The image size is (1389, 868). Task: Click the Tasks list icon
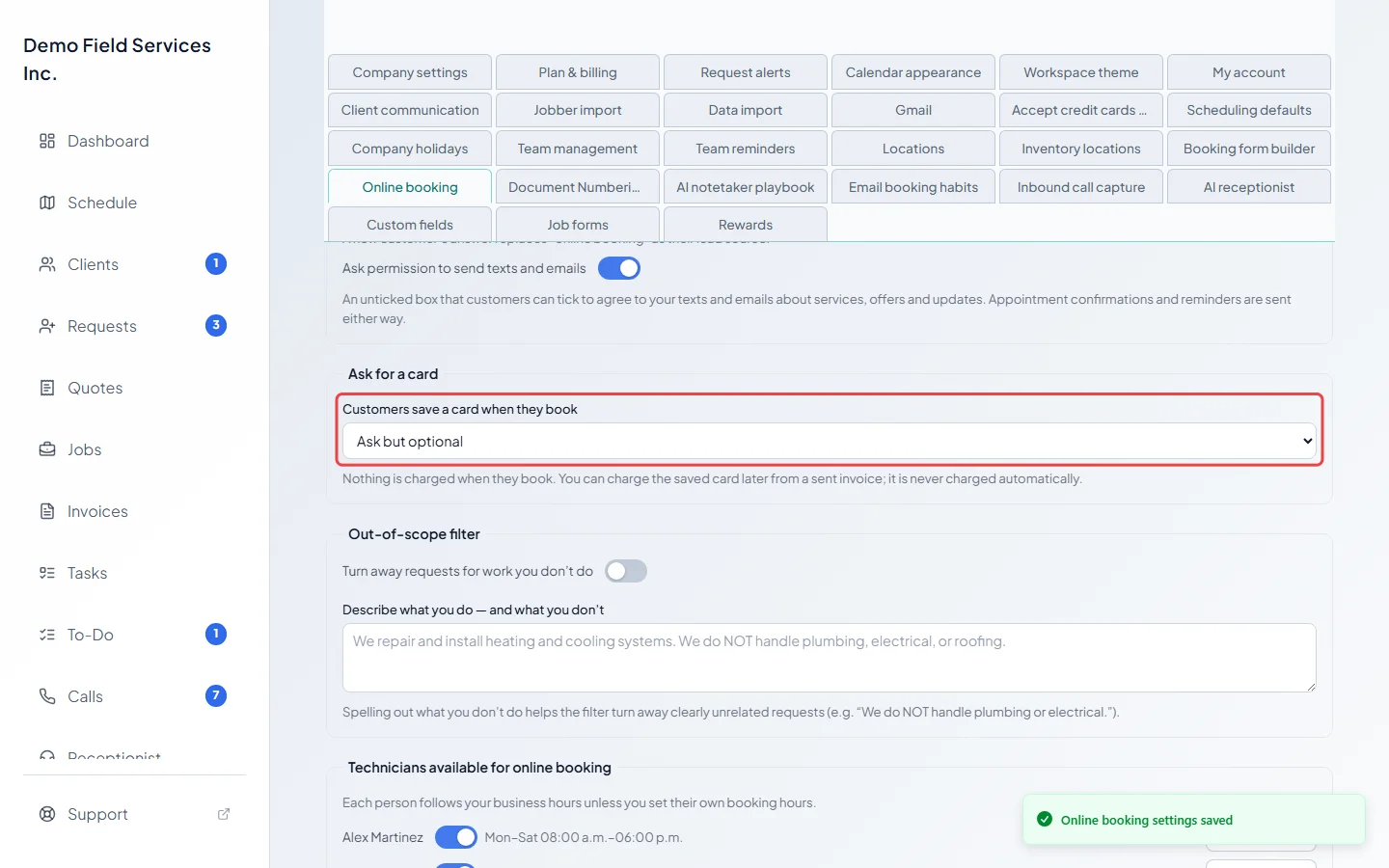(x=47, y=573)
